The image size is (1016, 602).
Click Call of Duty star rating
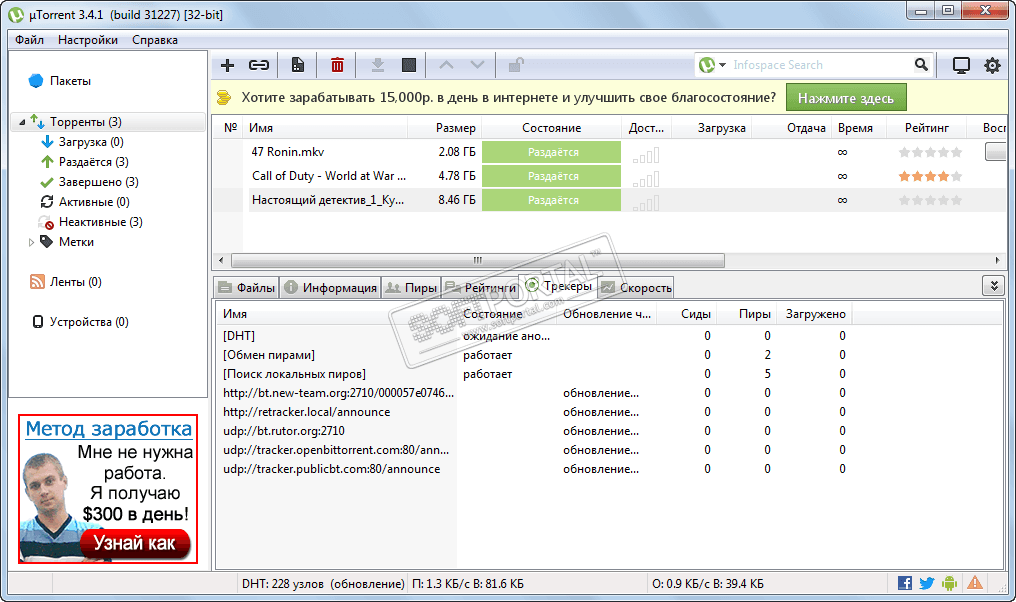(930, 176)
